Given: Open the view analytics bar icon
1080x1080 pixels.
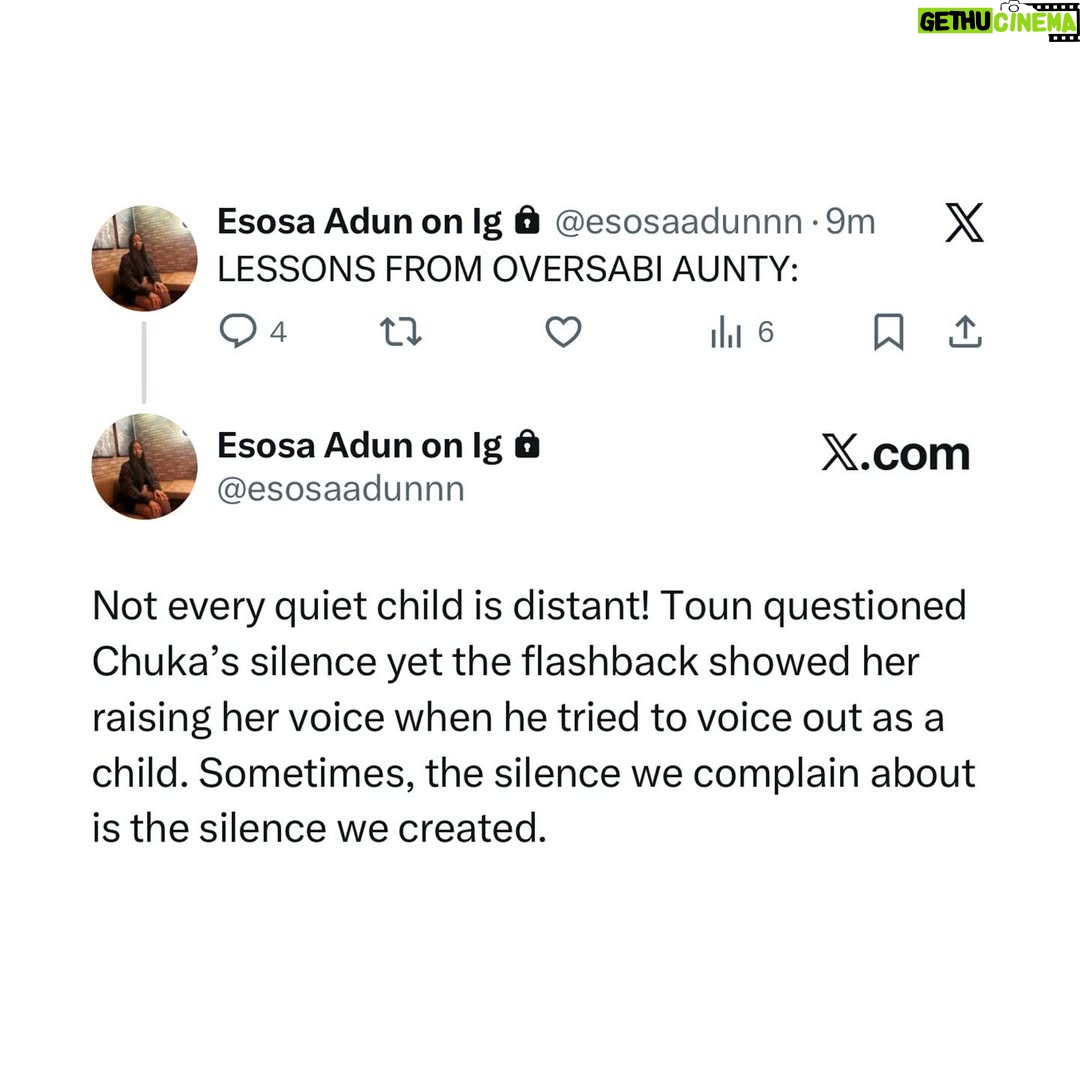Looking at the screenshot, I should point(726,331).
